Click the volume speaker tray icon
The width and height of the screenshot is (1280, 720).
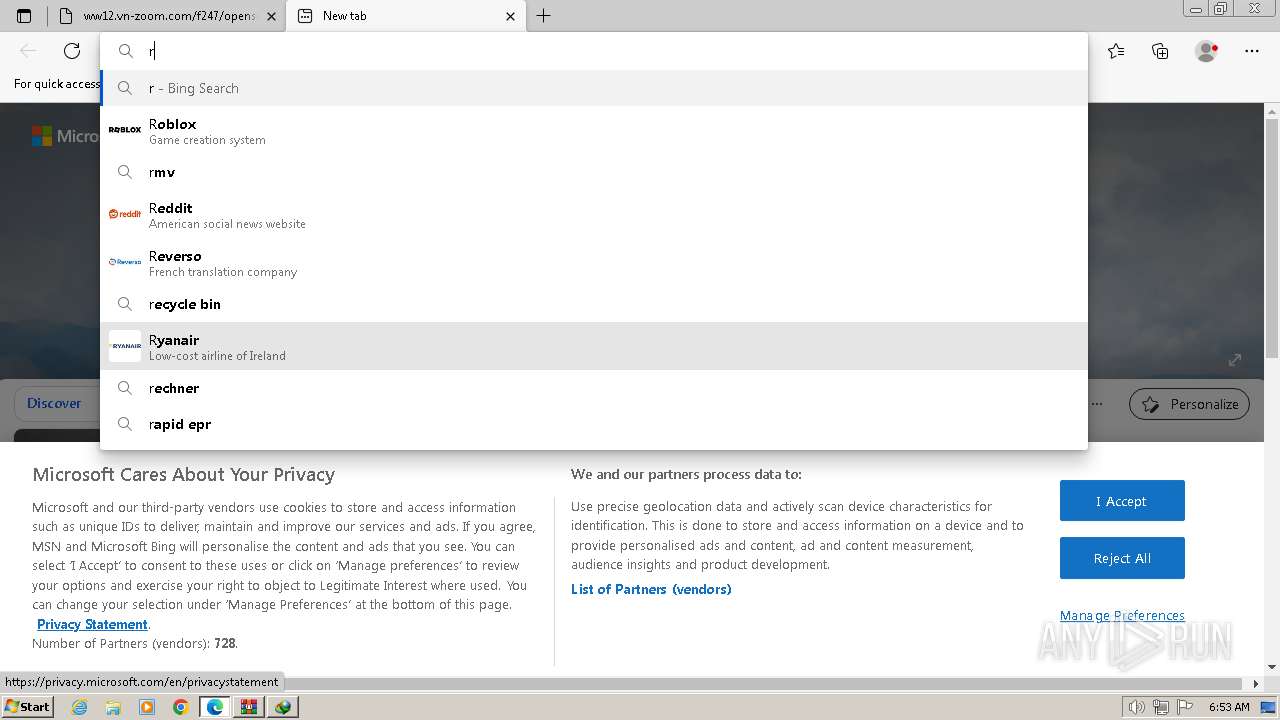coord(1137,707)
